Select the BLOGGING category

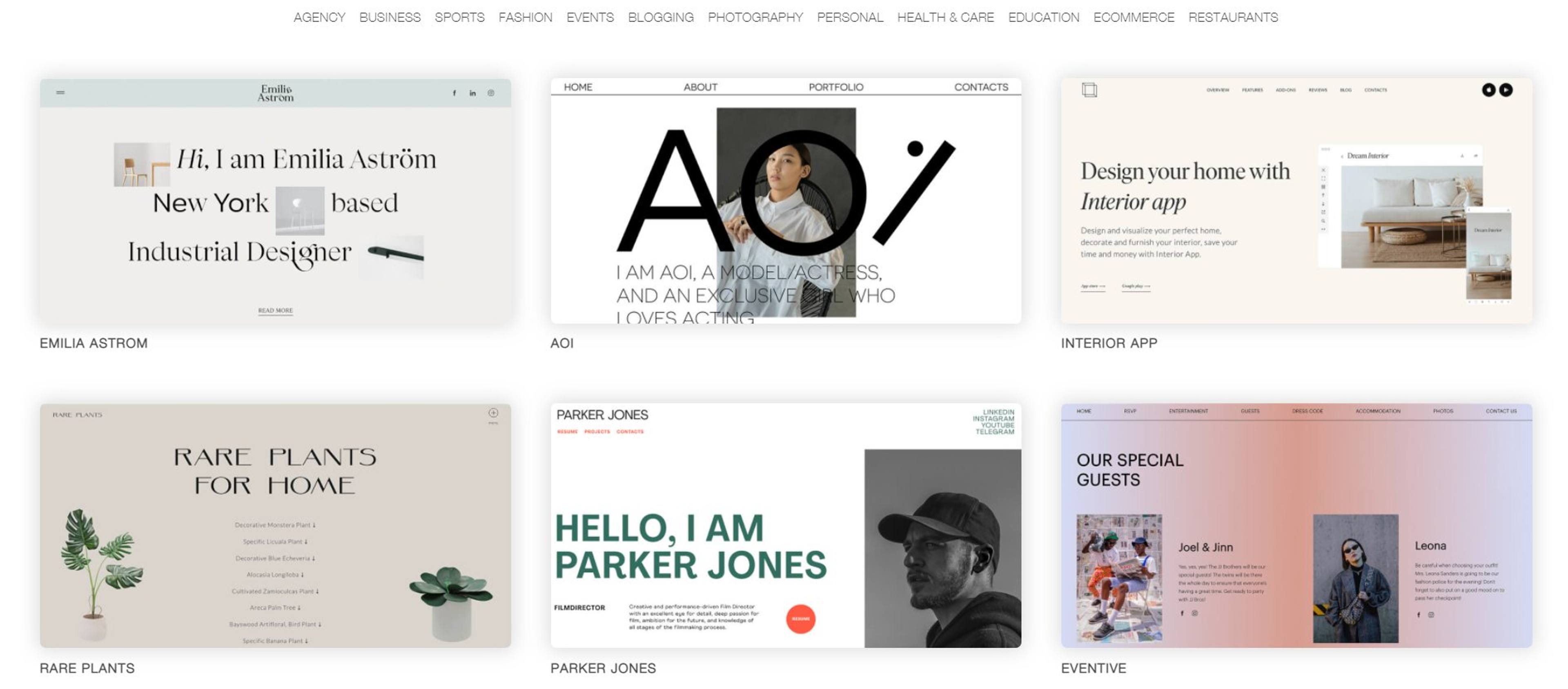coord(660,18)
